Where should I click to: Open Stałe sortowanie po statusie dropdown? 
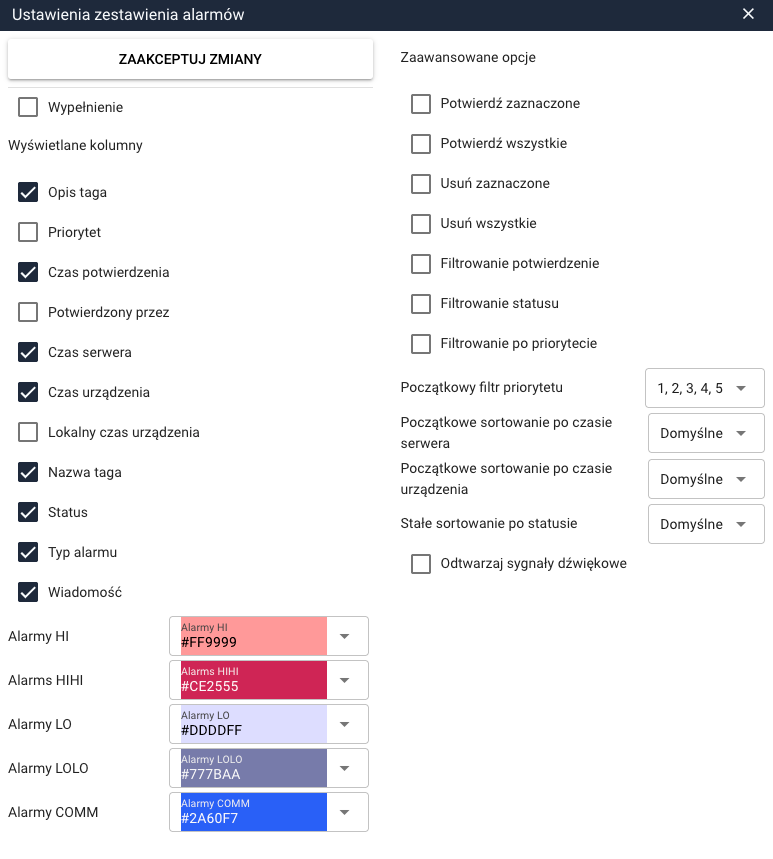(x=706, y=524)
